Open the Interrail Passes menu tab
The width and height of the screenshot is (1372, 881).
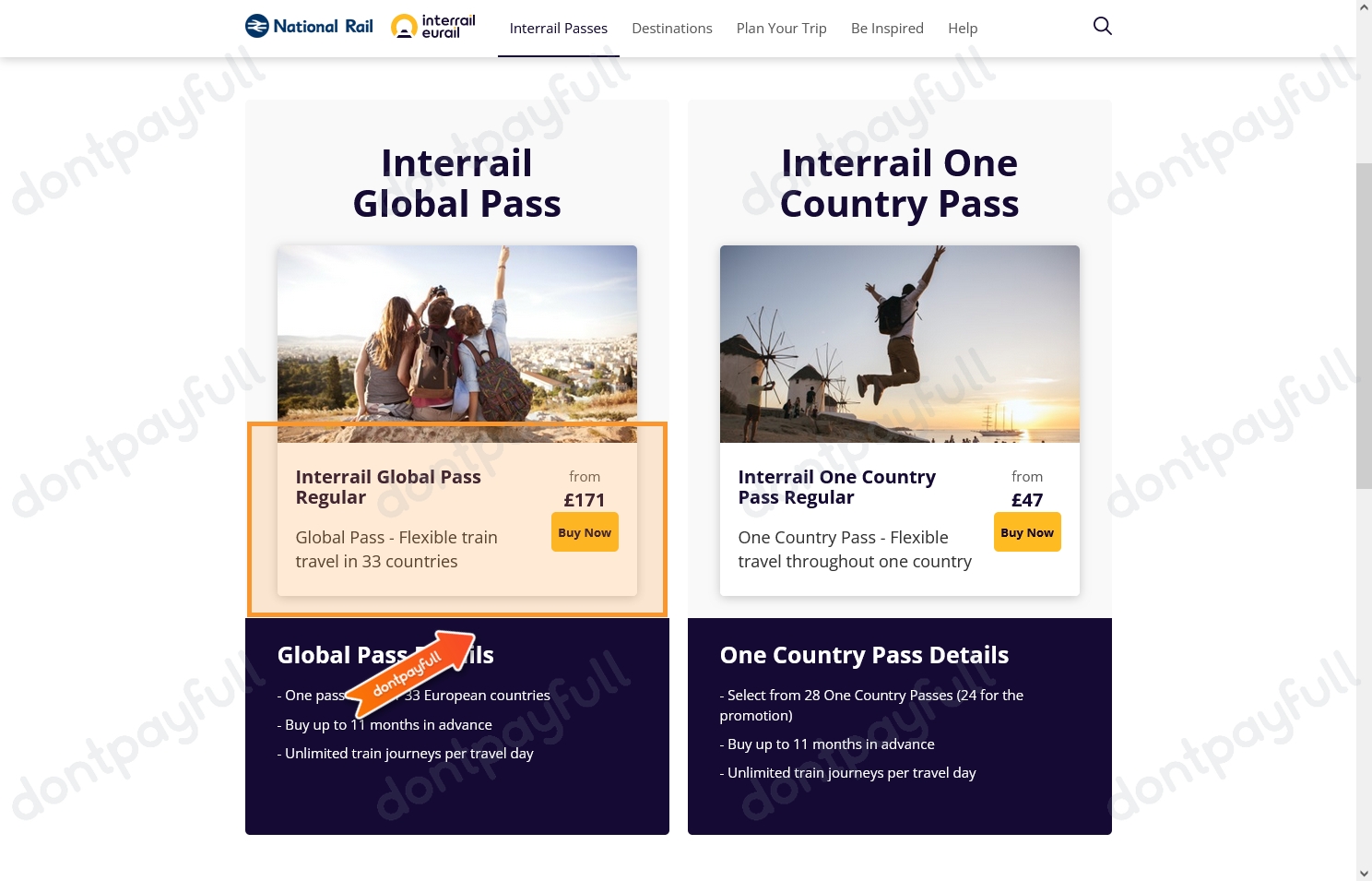pyautogui.click(x=559, y=29)
